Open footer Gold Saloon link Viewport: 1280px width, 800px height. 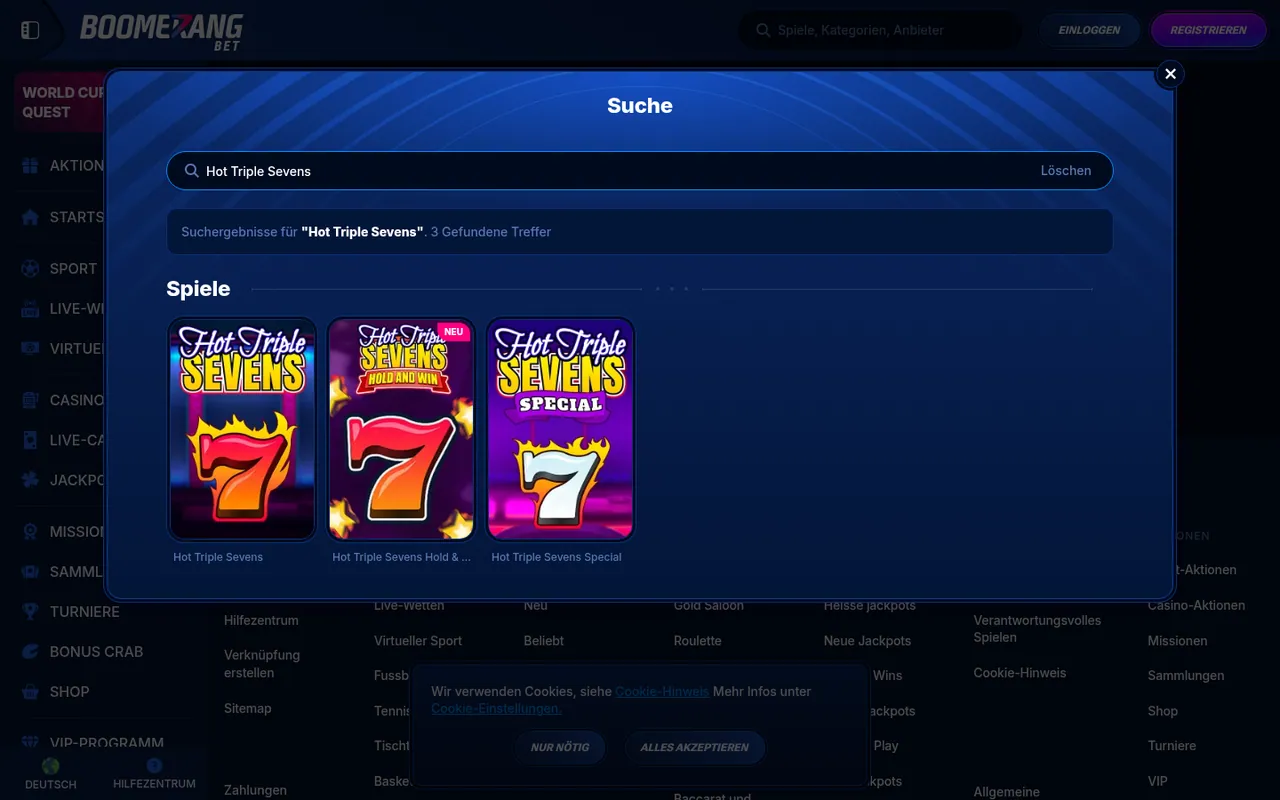tap(709, 605)
